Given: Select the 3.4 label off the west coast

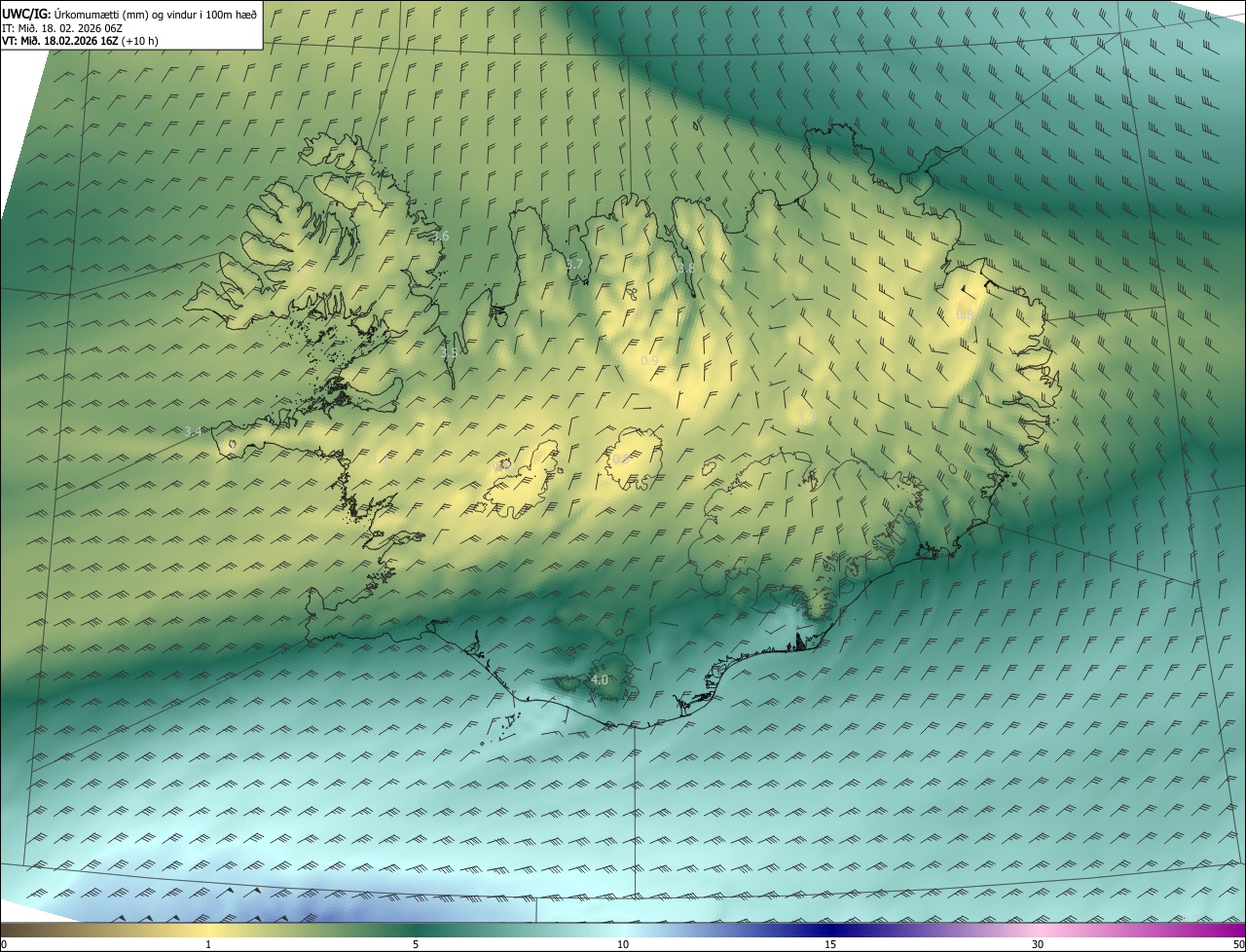Looking at the screenshot, I should [x=193, y=431].
